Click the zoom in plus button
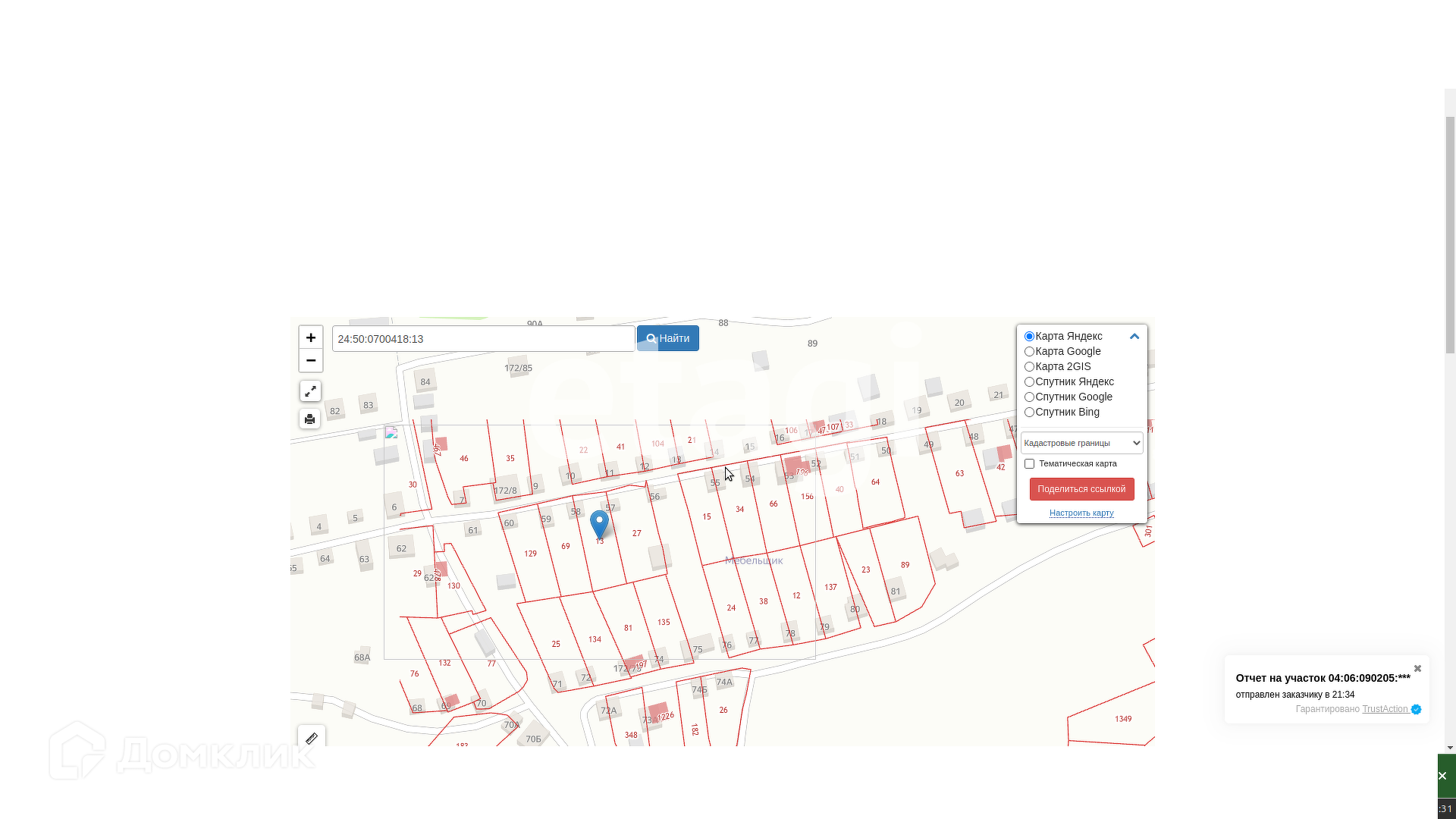1456x819 pixels. tap(311, 337)
